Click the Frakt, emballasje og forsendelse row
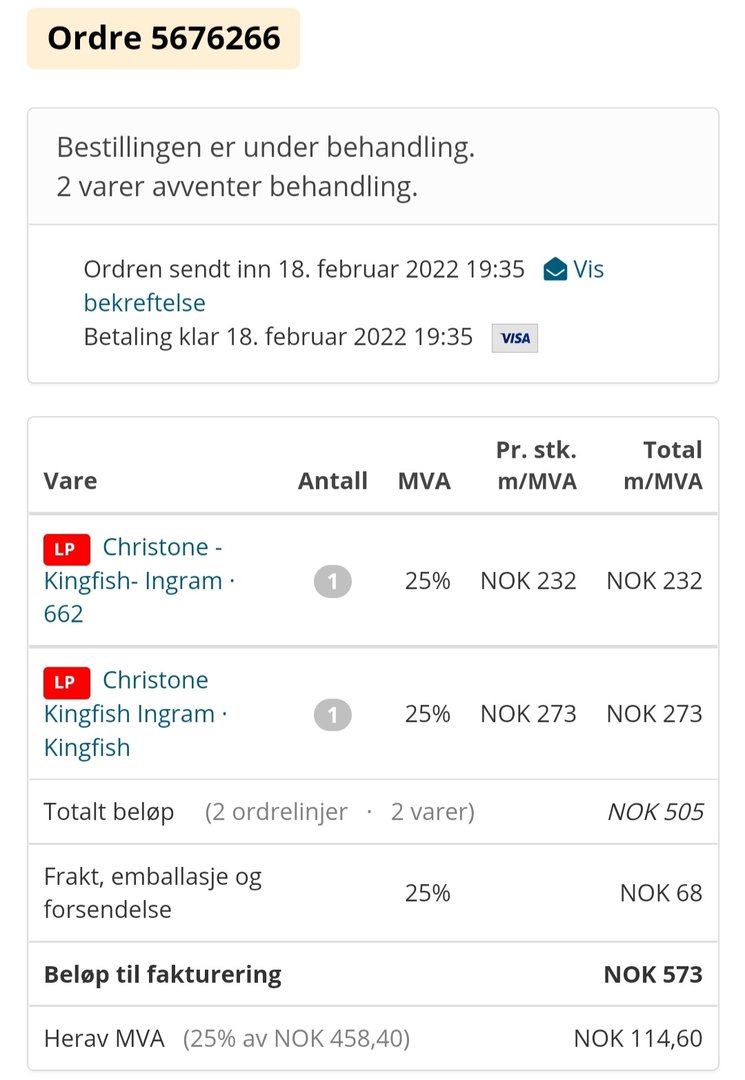This screenshot has height=1080, width=745. point(372,893)
